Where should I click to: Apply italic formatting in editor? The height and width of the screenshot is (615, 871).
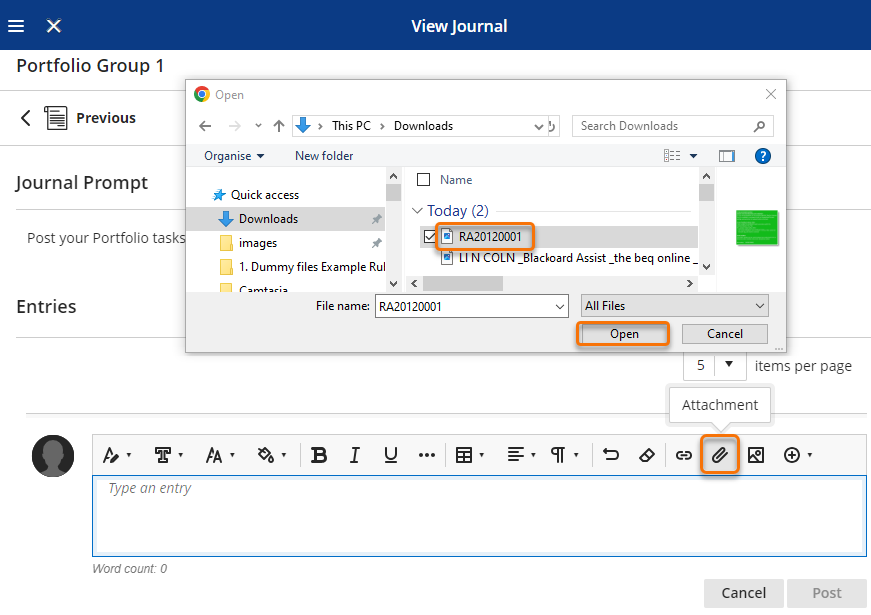[355, 455]
